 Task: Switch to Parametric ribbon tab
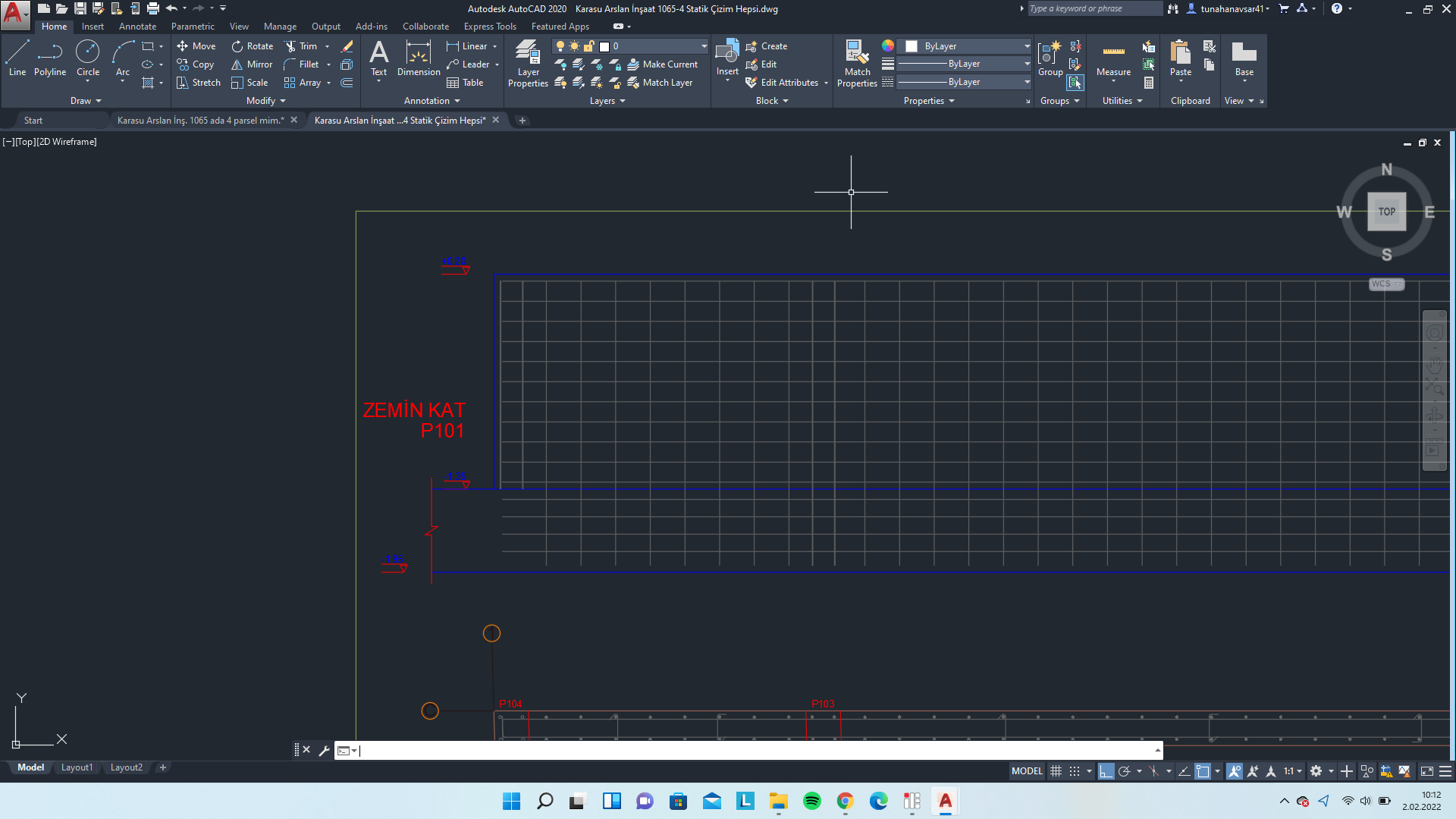(x=193, y=27)
